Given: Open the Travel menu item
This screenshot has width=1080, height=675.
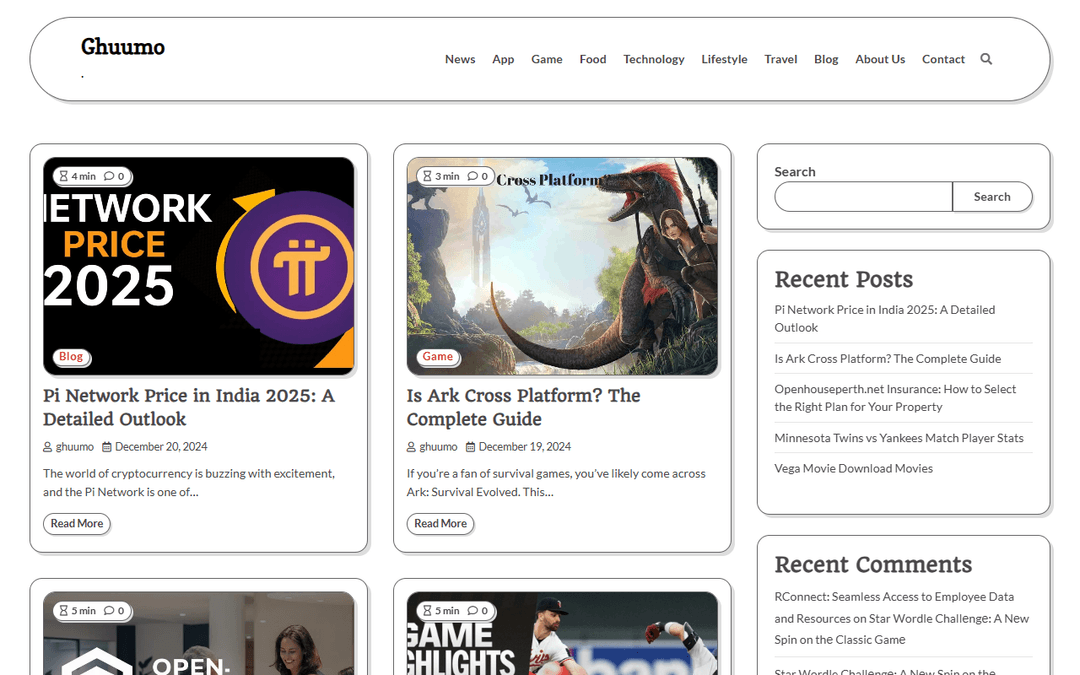Looking at the screenshot, I should pos(780,59).
